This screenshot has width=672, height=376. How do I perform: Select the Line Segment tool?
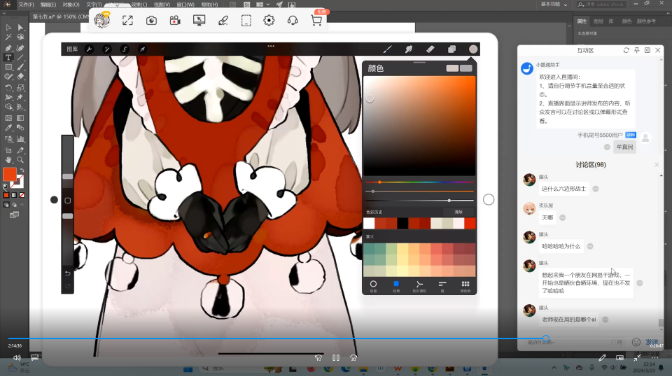(x=20, y=57)
